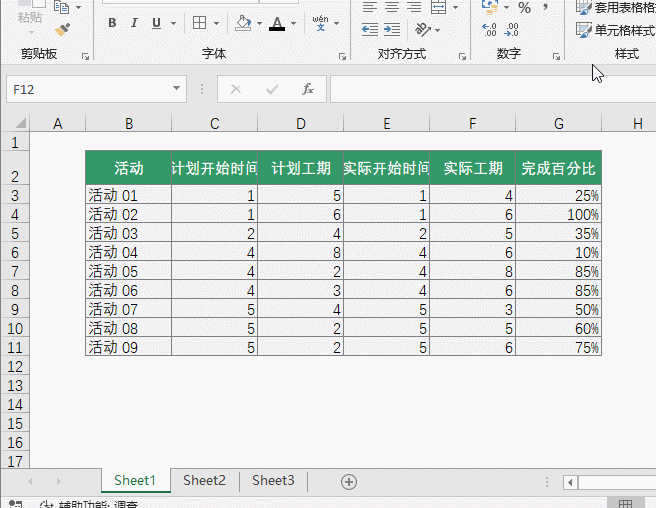
Task: Add a new sheet with plus icon
Action: point(349,482)
